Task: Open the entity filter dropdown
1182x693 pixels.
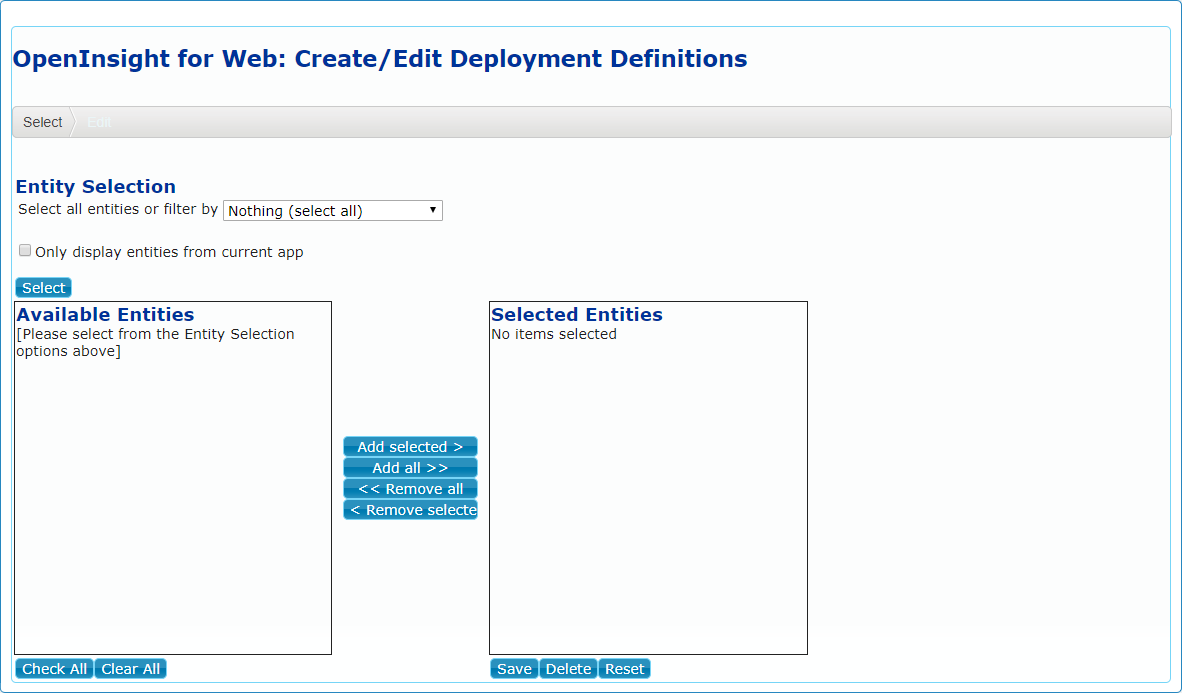Action: pyautogui.click(x=332, y=210)
